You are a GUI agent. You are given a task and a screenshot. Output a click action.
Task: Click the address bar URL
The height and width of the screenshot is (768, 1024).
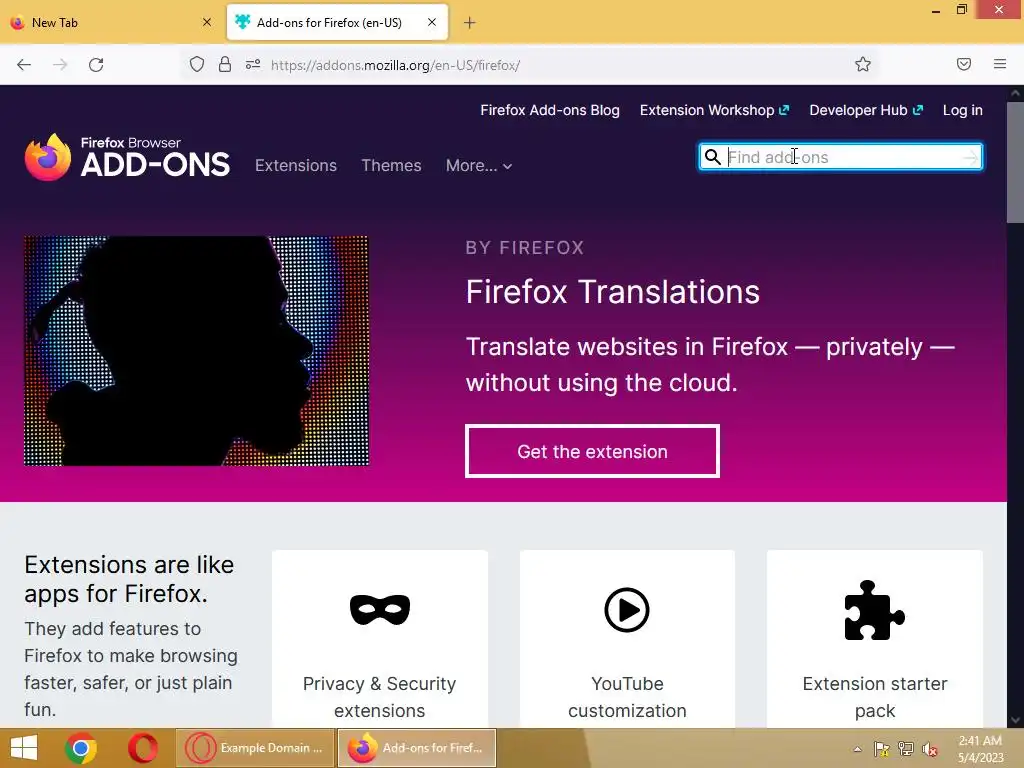(x=395, y=65)
